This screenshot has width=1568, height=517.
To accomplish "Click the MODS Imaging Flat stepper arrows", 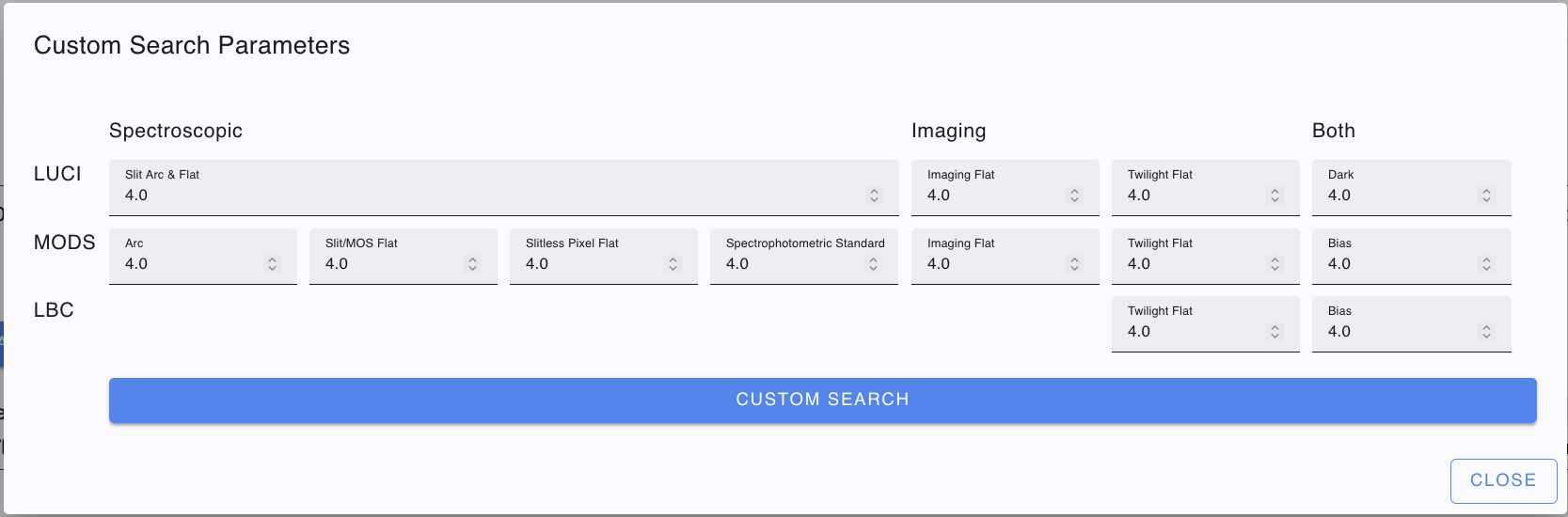I will [x=1074, y=264].
